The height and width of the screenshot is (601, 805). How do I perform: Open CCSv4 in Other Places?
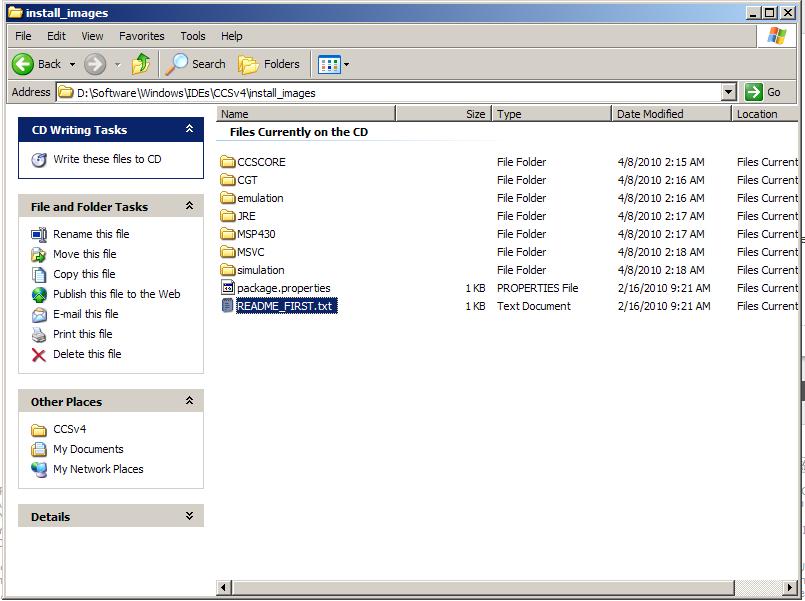pyautogui.click(x=70, y=429)
